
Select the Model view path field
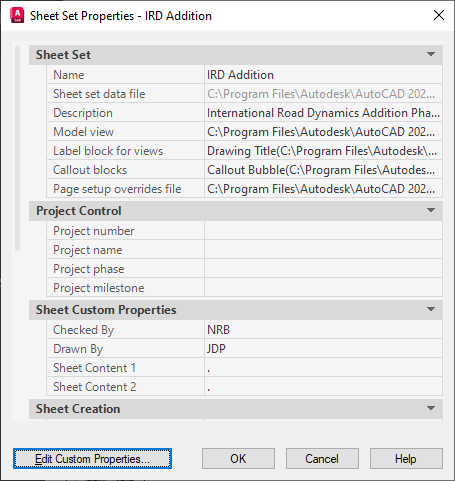pos(323,132)
